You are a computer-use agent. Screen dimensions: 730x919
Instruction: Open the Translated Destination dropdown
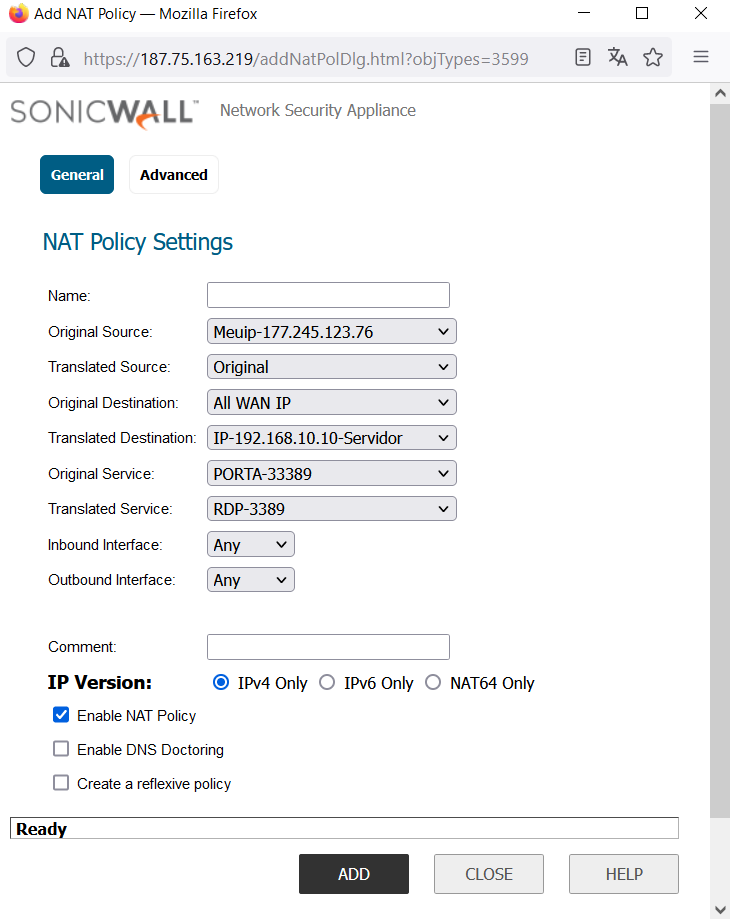(x=331, y=438)
